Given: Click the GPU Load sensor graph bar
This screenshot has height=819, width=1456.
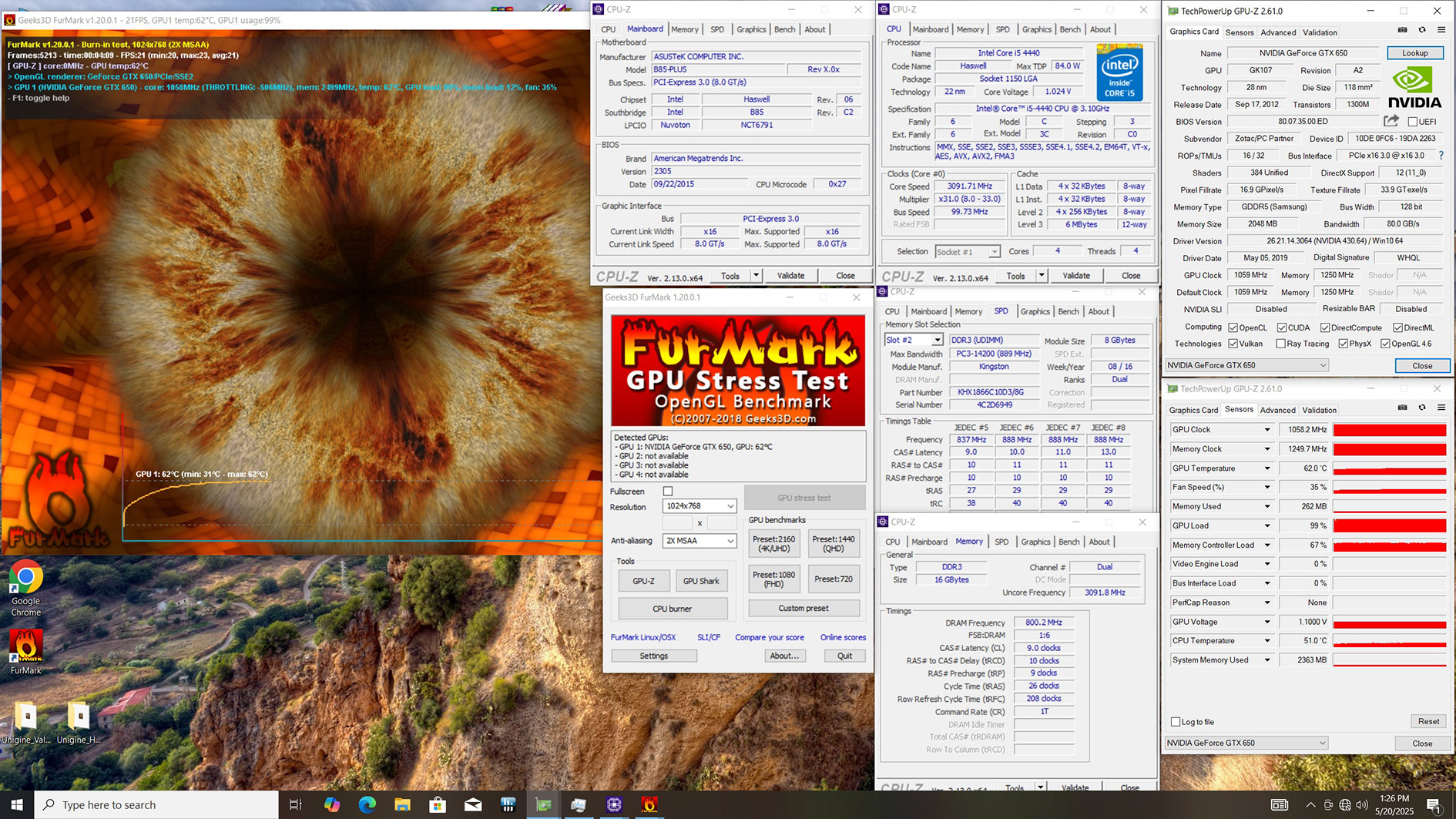Looking at the screenshot, I should pyautogui.click(x=1390, y=525).
